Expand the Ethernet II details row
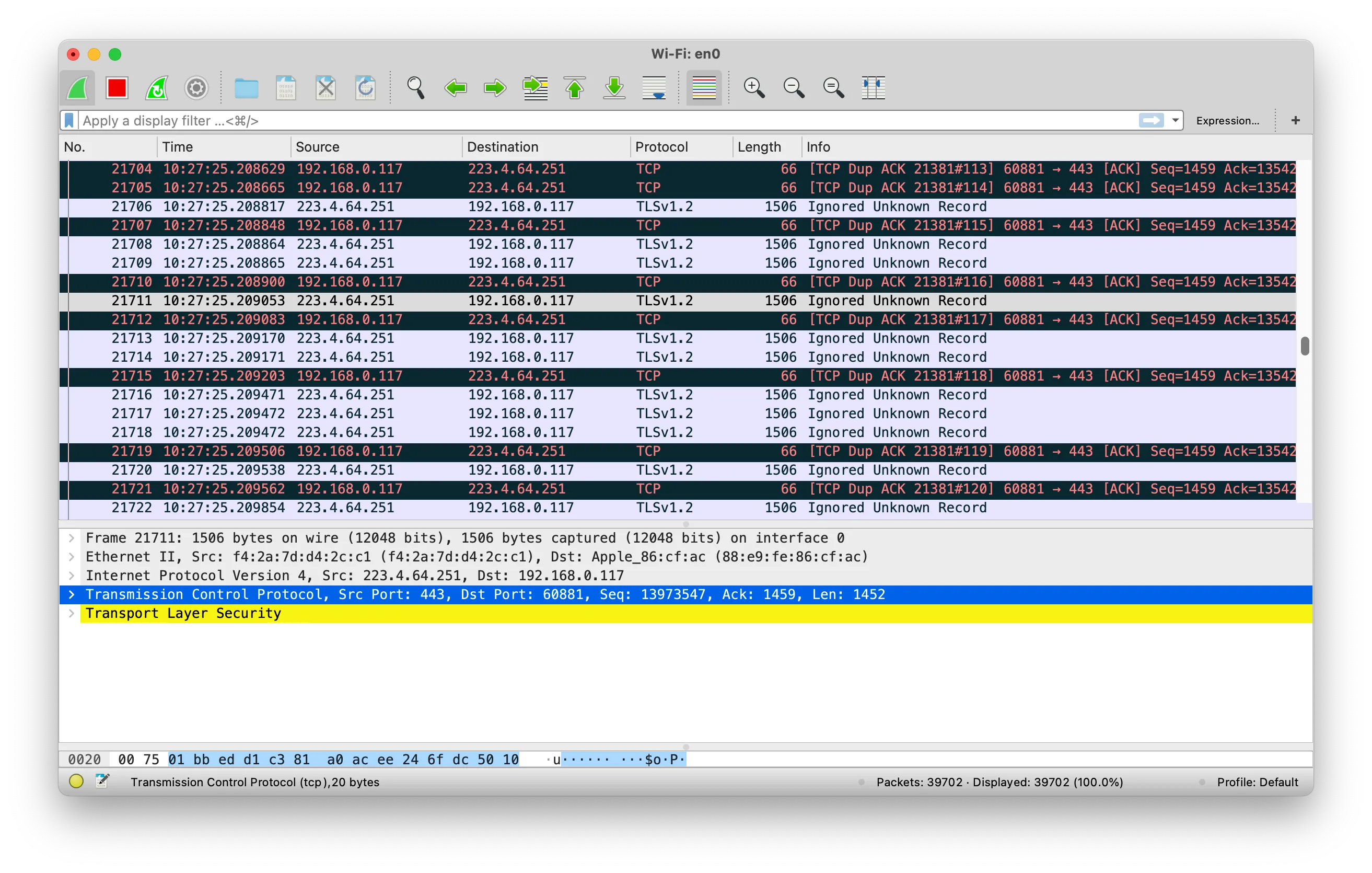Image resolution: width=1372 pixels, height=873 pixels. click(71, 557)
